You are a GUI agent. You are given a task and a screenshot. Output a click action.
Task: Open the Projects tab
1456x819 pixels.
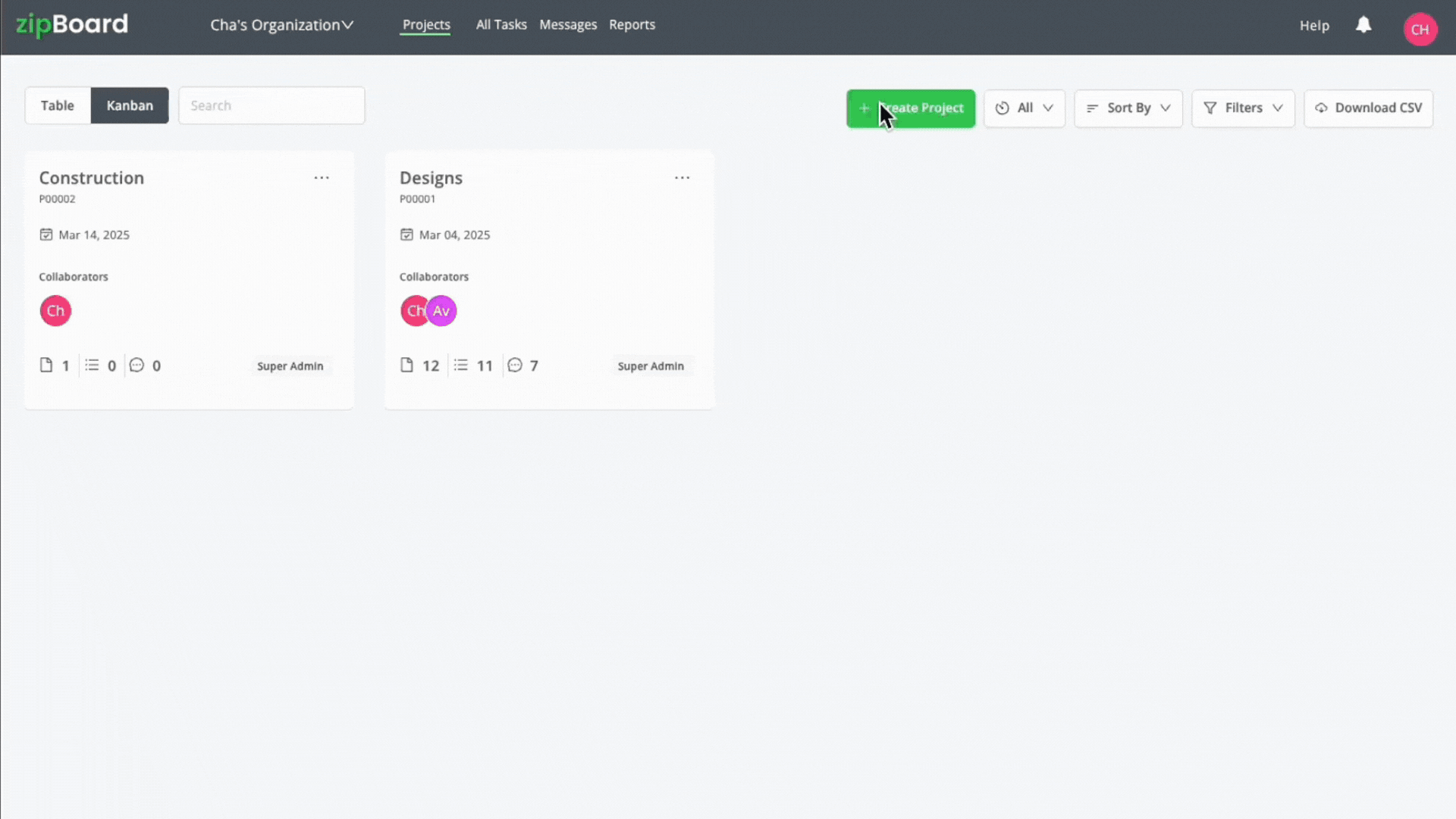pos(426,24)
